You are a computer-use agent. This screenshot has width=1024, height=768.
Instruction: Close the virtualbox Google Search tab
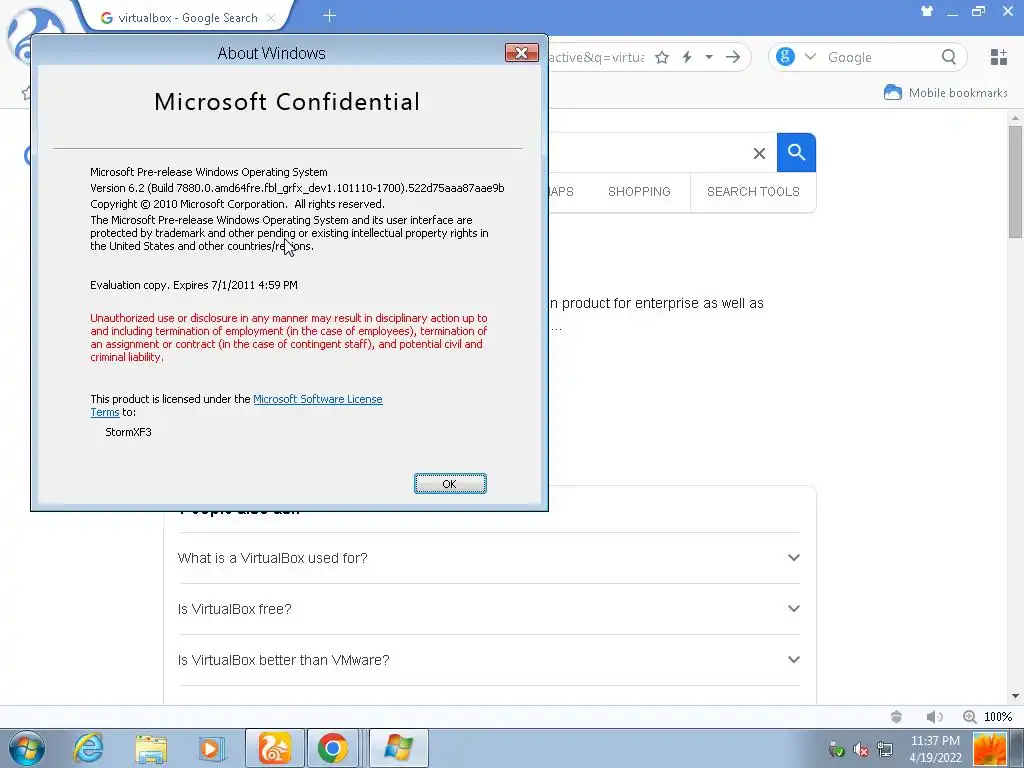coord(270,18)
